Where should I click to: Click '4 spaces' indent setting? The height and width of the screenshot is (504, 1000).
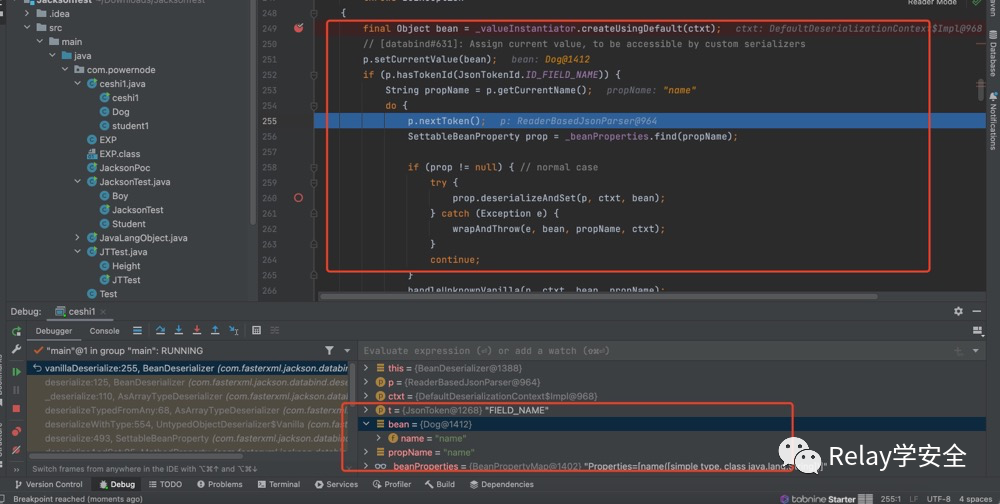click(x=975, y=499)
